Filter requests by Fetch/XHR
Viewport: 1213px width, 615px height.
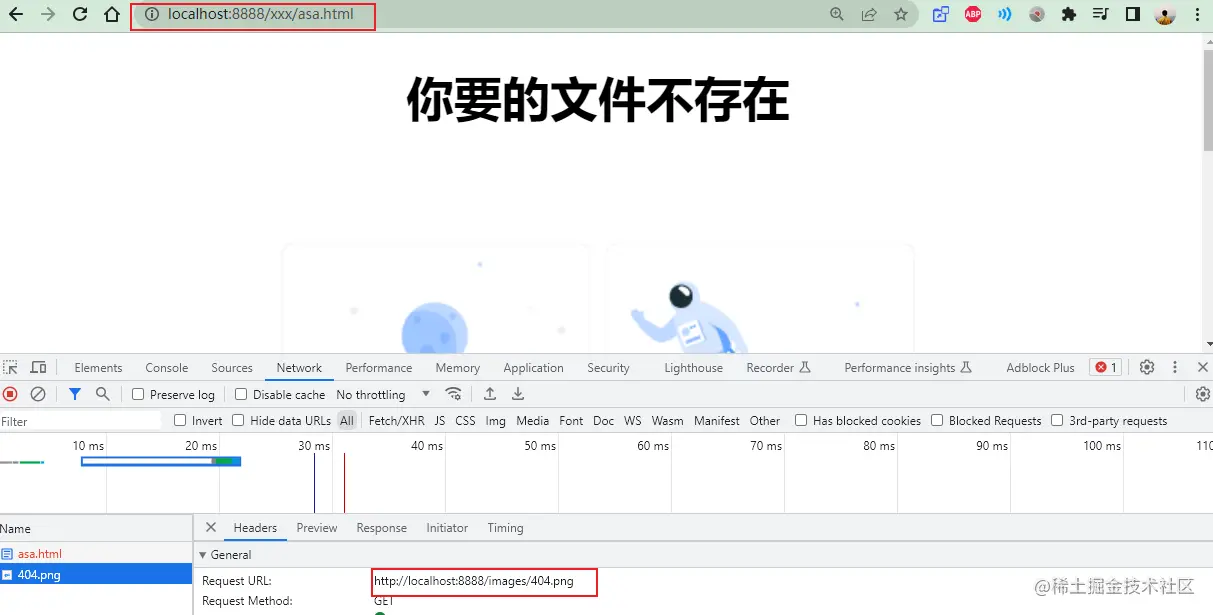click(x=397, y=421)
